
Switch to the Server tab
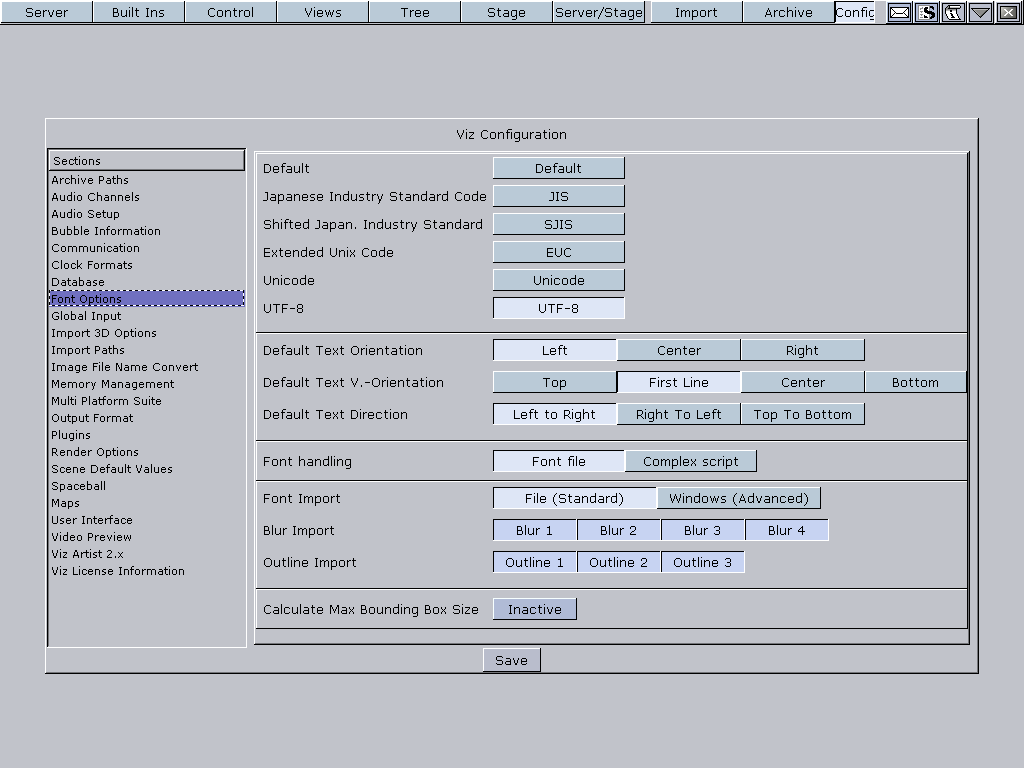click(x=46, y=12)
